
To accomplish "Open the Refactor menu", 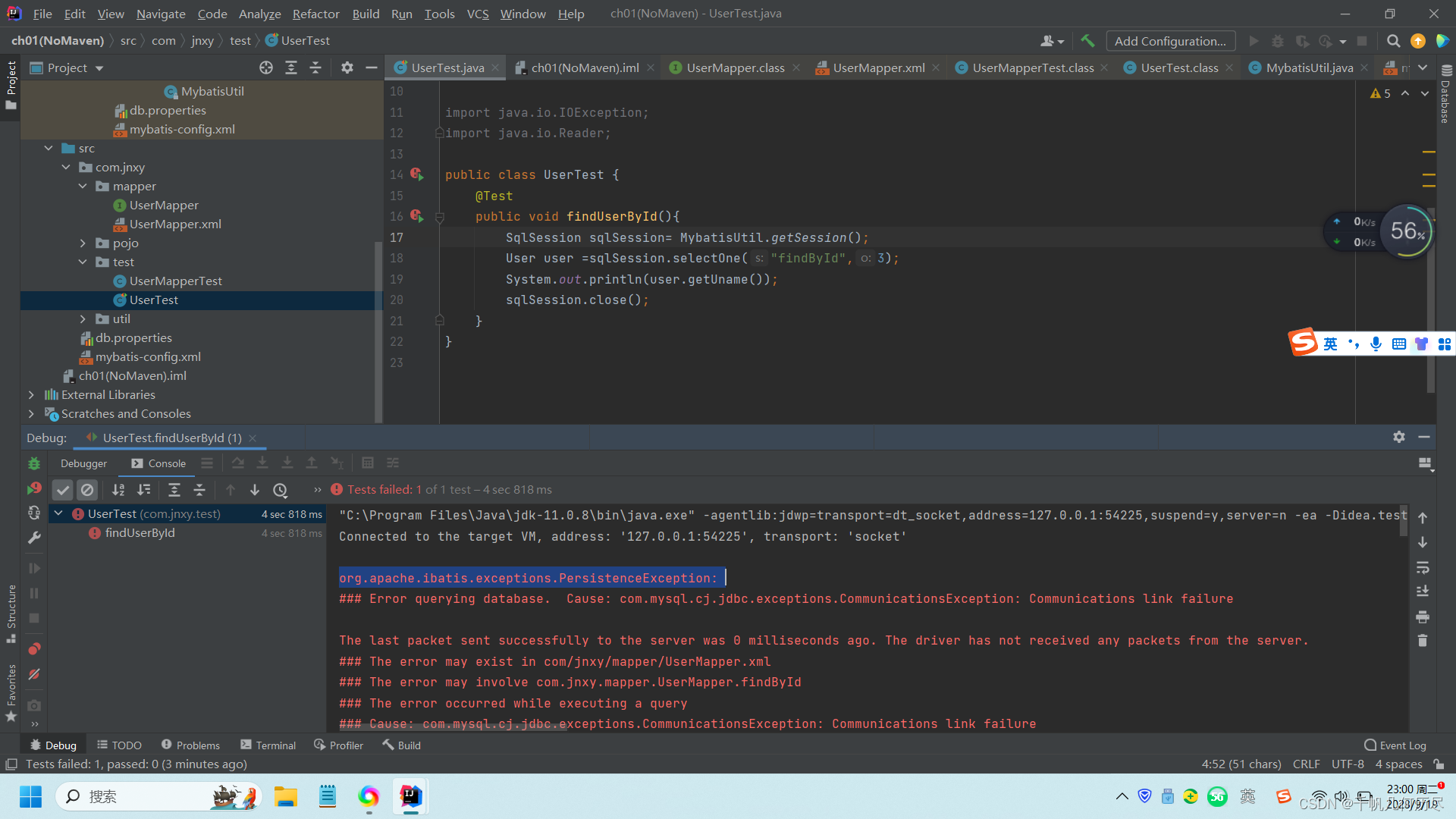I will point(315,14).
